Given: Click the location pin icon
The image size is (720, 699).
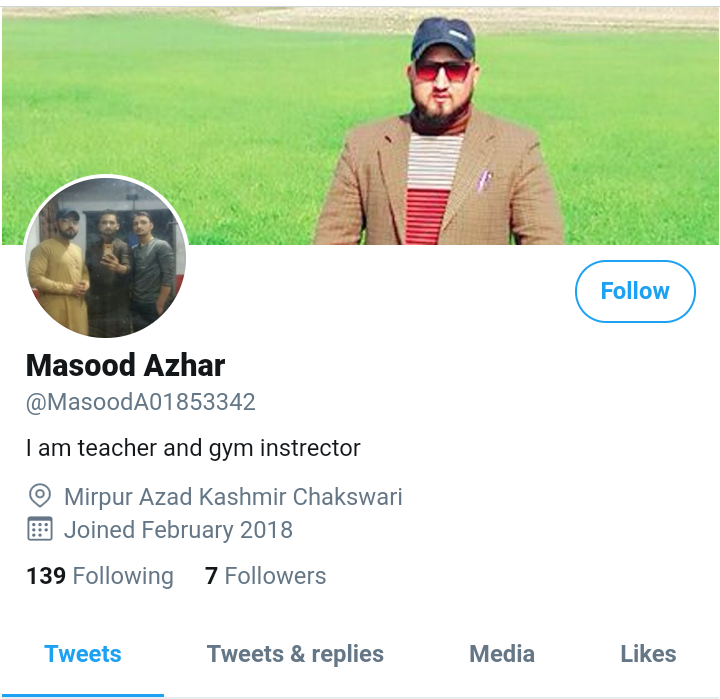Looking at the screenshot, I should tap(40, 496).
